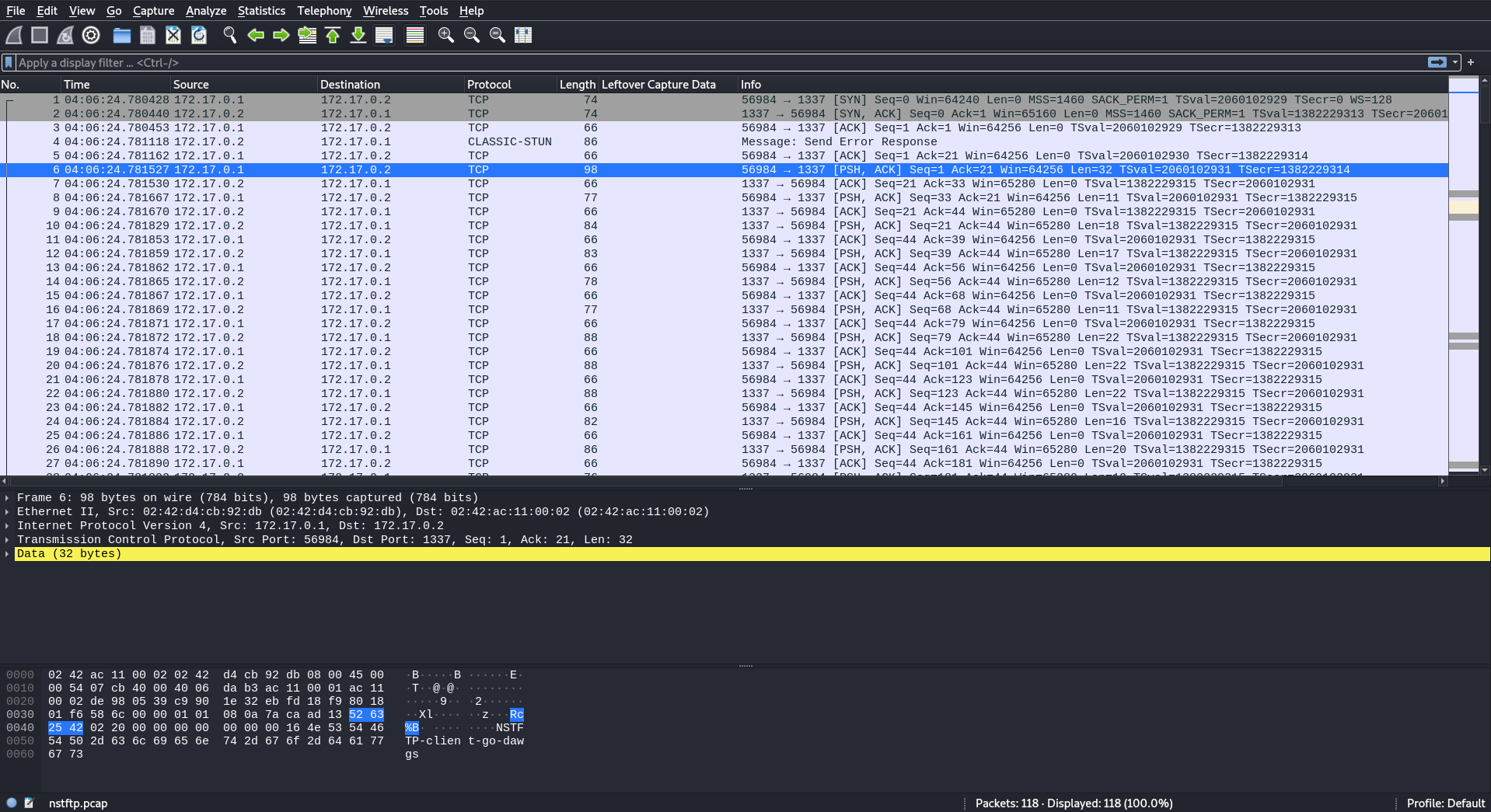The width and height of the screenshot is (1491, 812).
Task: Save this capture file
Action: [x=148, y=35]
